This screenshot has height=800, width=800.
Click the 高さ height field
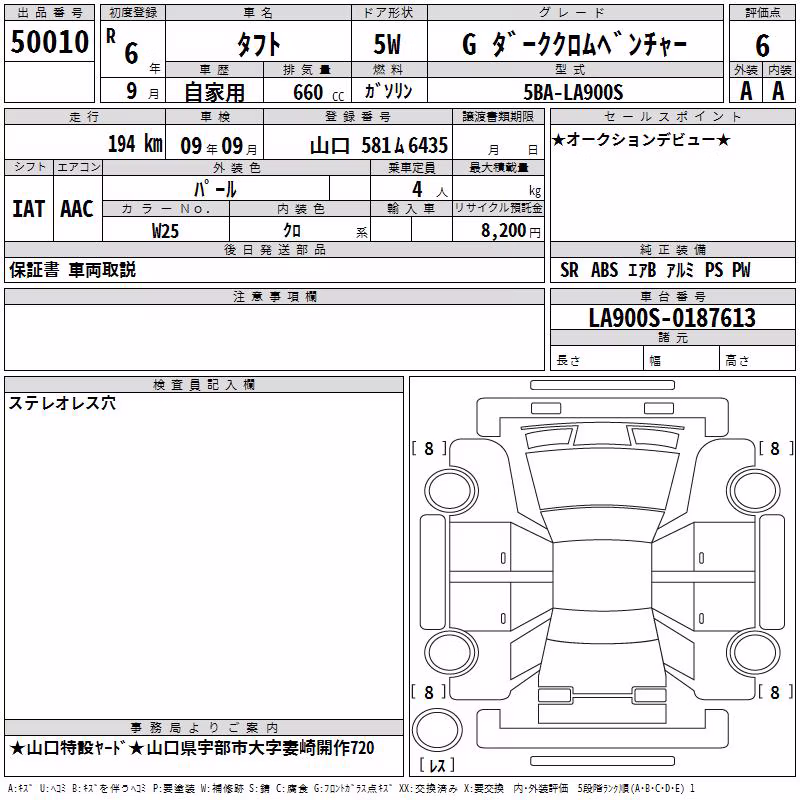(757, 360)
